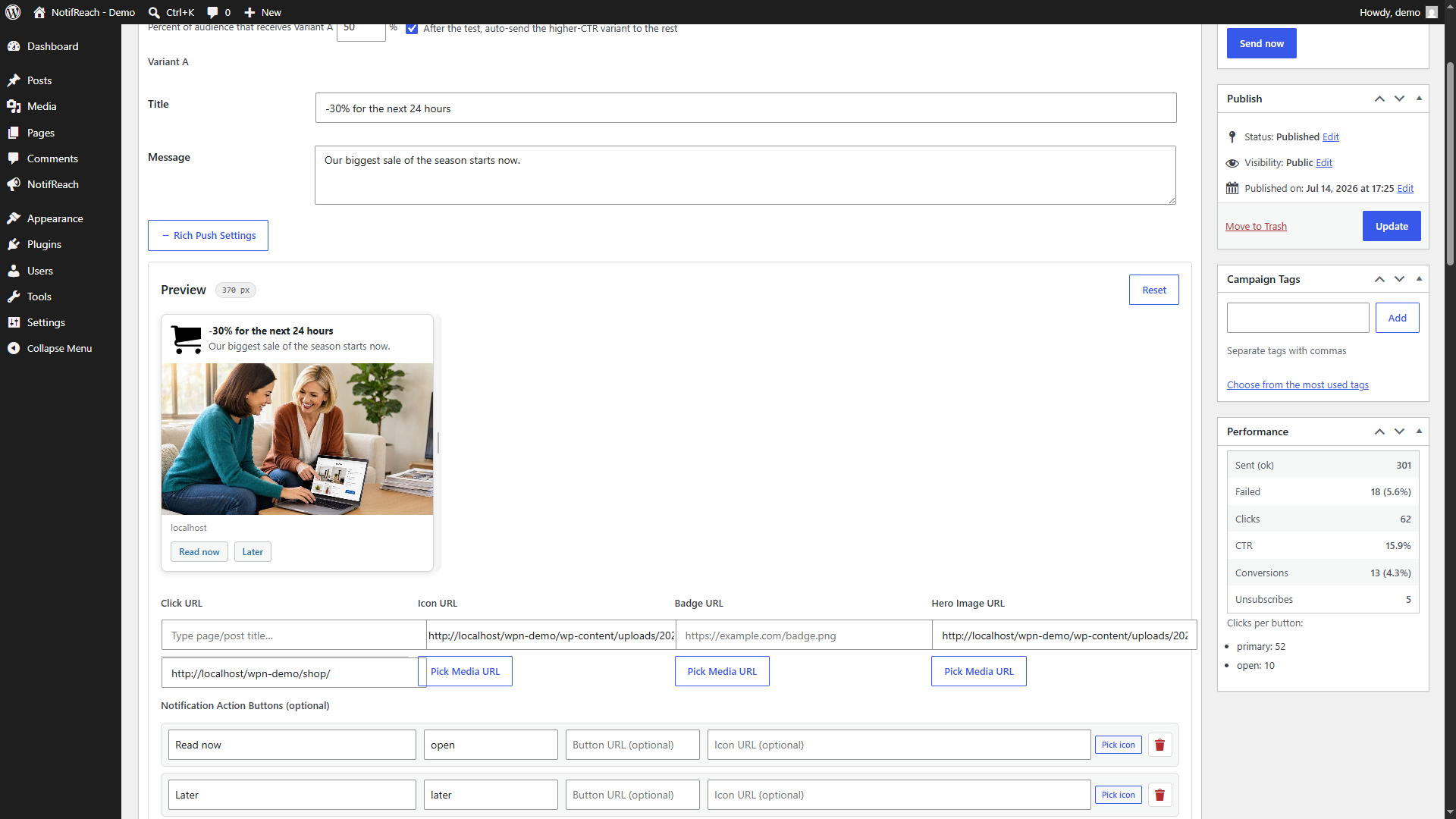Click the Update button
The width and height of the screenshot is (1456, 819).
tap(1392, 226)
